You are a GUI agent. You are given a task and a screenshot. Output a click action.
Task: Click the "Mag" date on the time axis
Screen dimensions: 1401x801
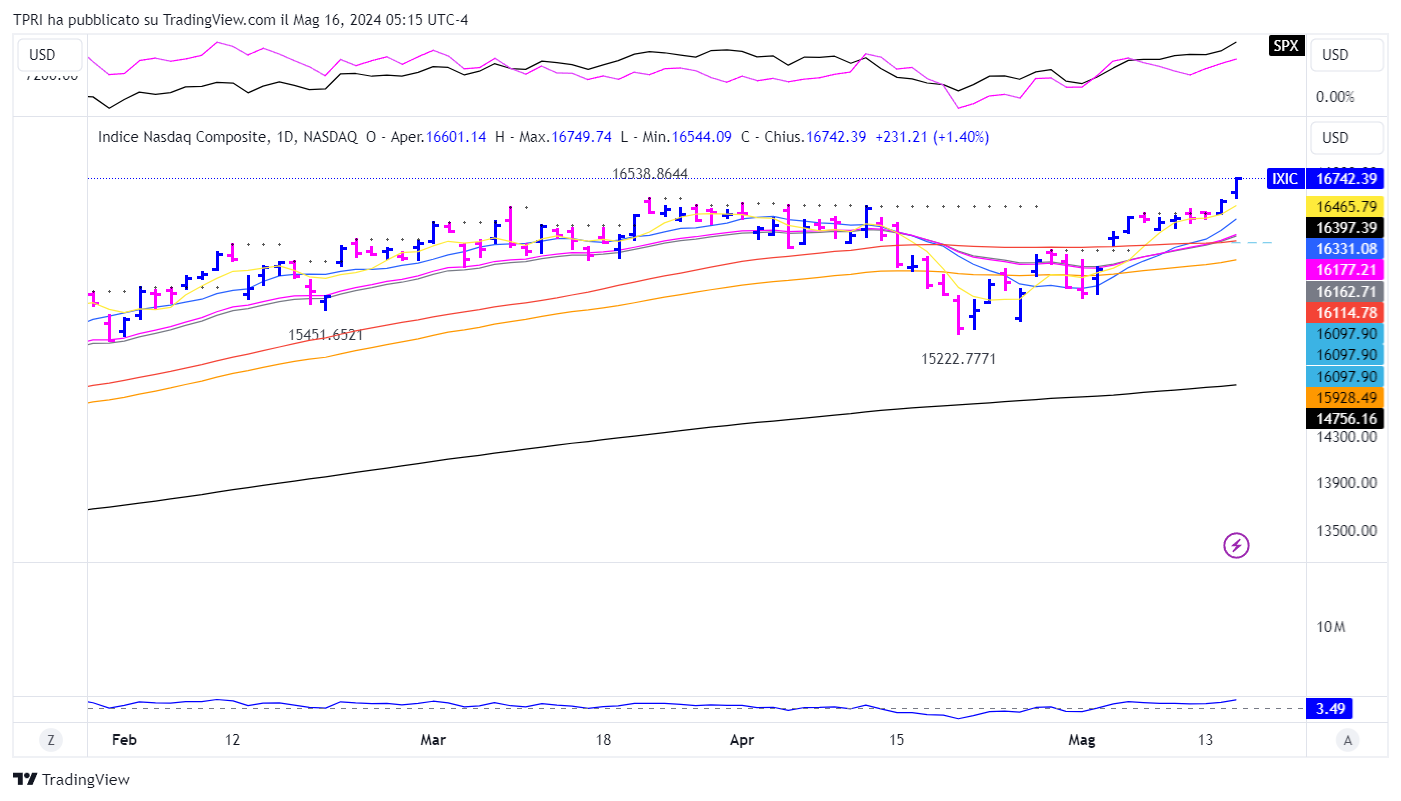point(1082,740)
